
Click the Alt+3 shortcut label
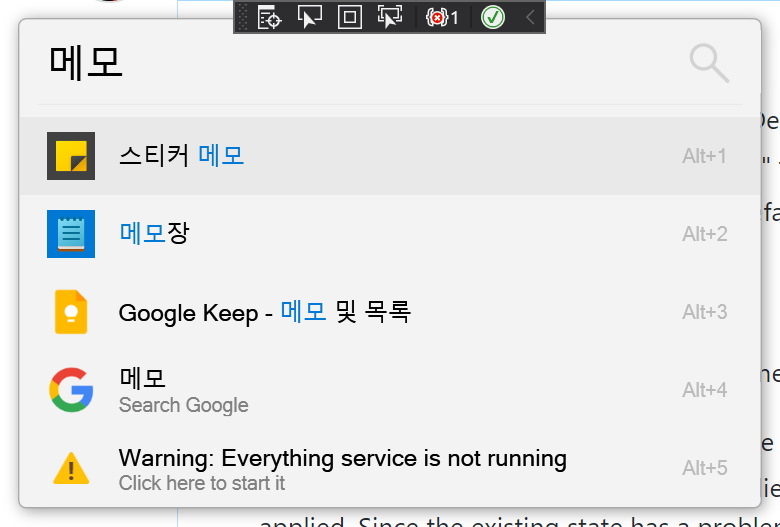pyautogui.click(x=704, y=312)
